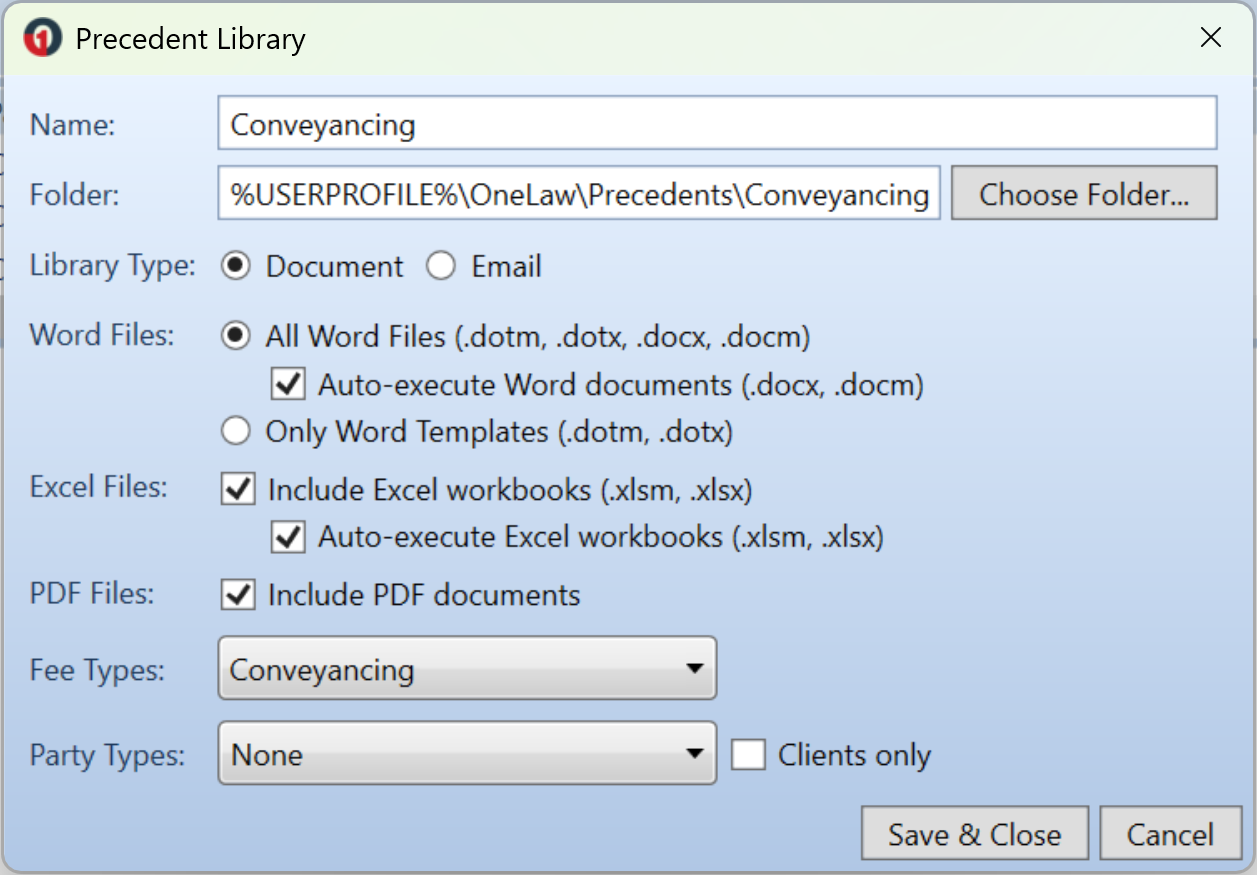Toggle Auto-execute Word documents checkbox

(288, 384)
